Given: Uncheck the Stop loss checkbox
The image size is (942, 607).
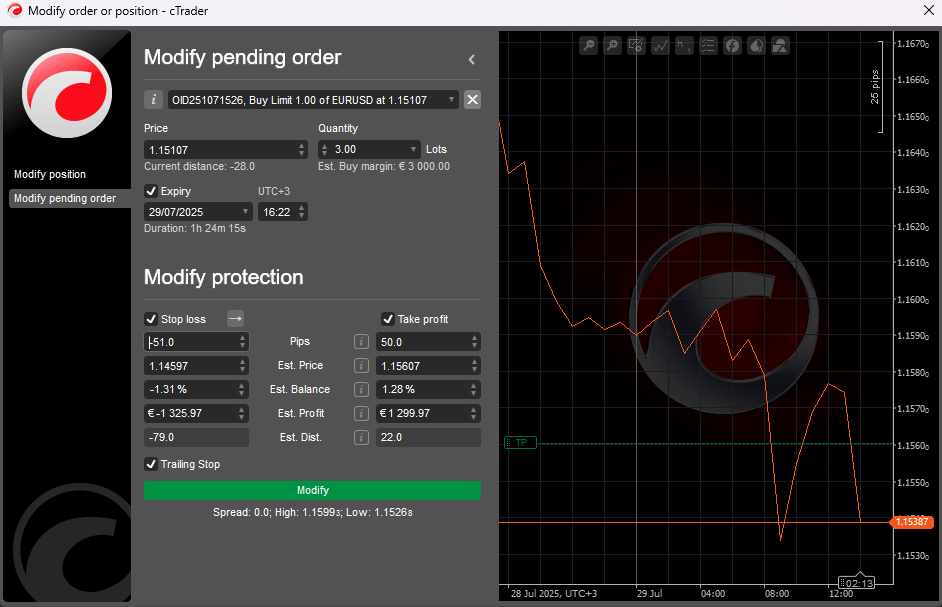Looking at the screenshot, I should point(151,319).
